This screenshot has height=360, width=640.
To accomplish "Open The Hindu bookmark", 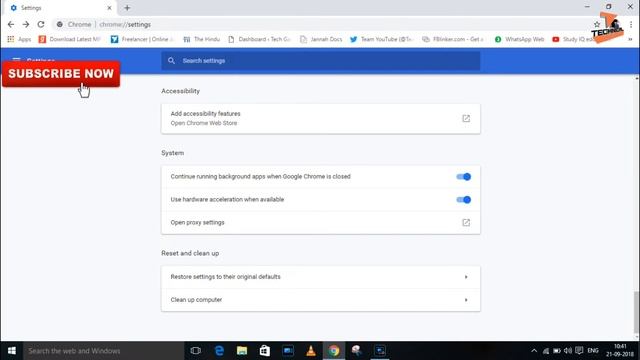I will pyautogui.click(x=202, y=39).
